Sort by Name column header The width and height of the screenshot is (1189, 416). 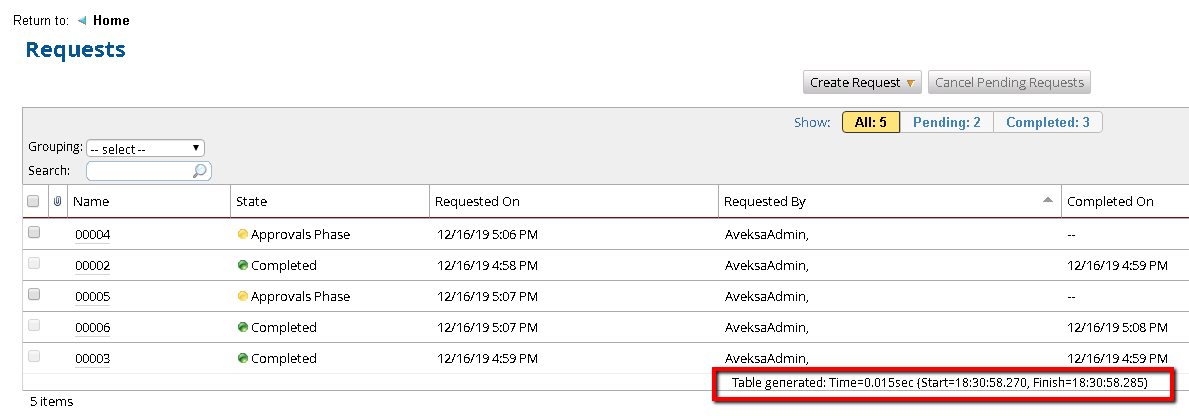click(92, 202)
